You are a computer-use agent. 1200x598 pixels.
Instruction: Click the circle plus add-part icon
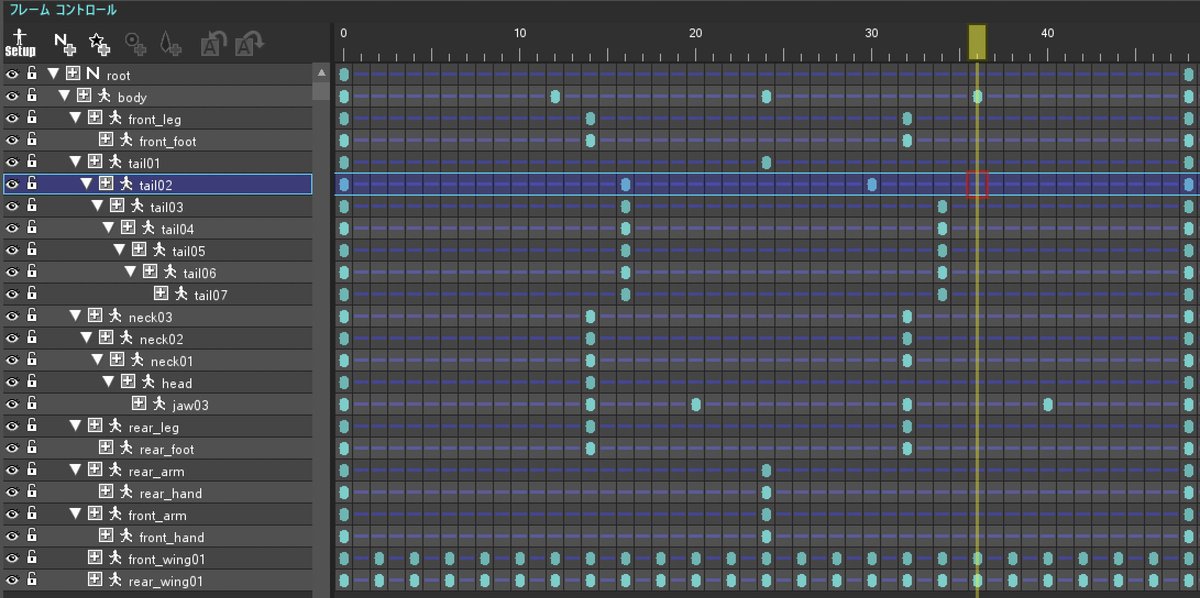(135, 43)
